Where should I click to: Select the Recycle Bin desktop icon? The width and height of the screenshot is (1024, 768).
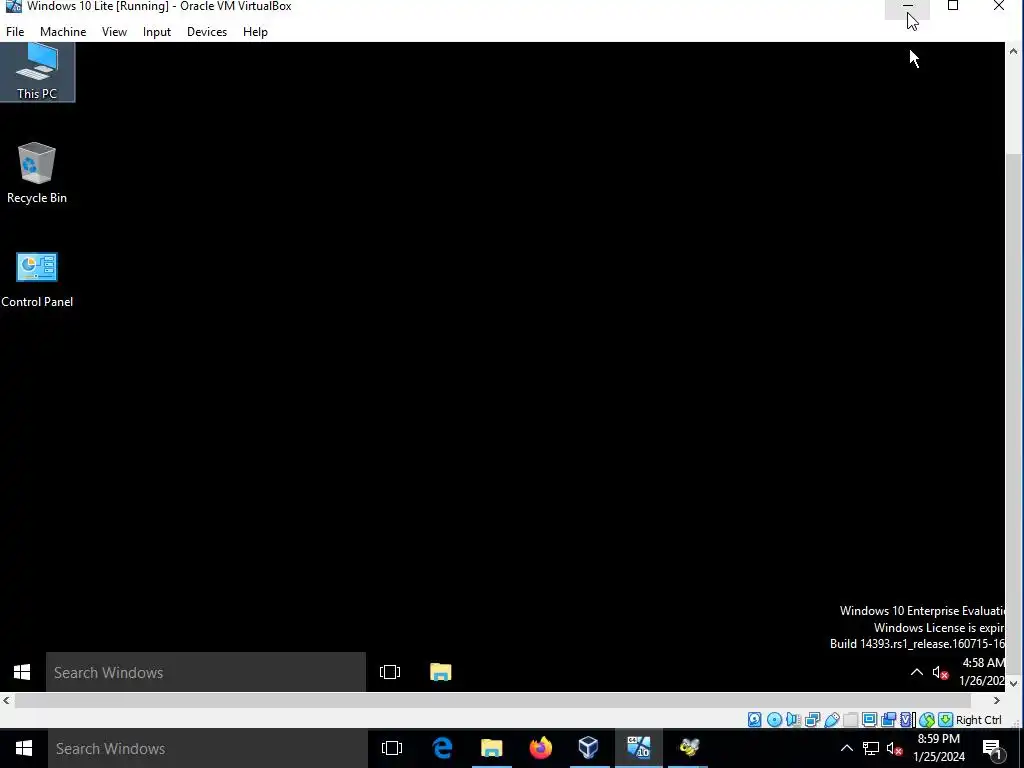[37, 173]
